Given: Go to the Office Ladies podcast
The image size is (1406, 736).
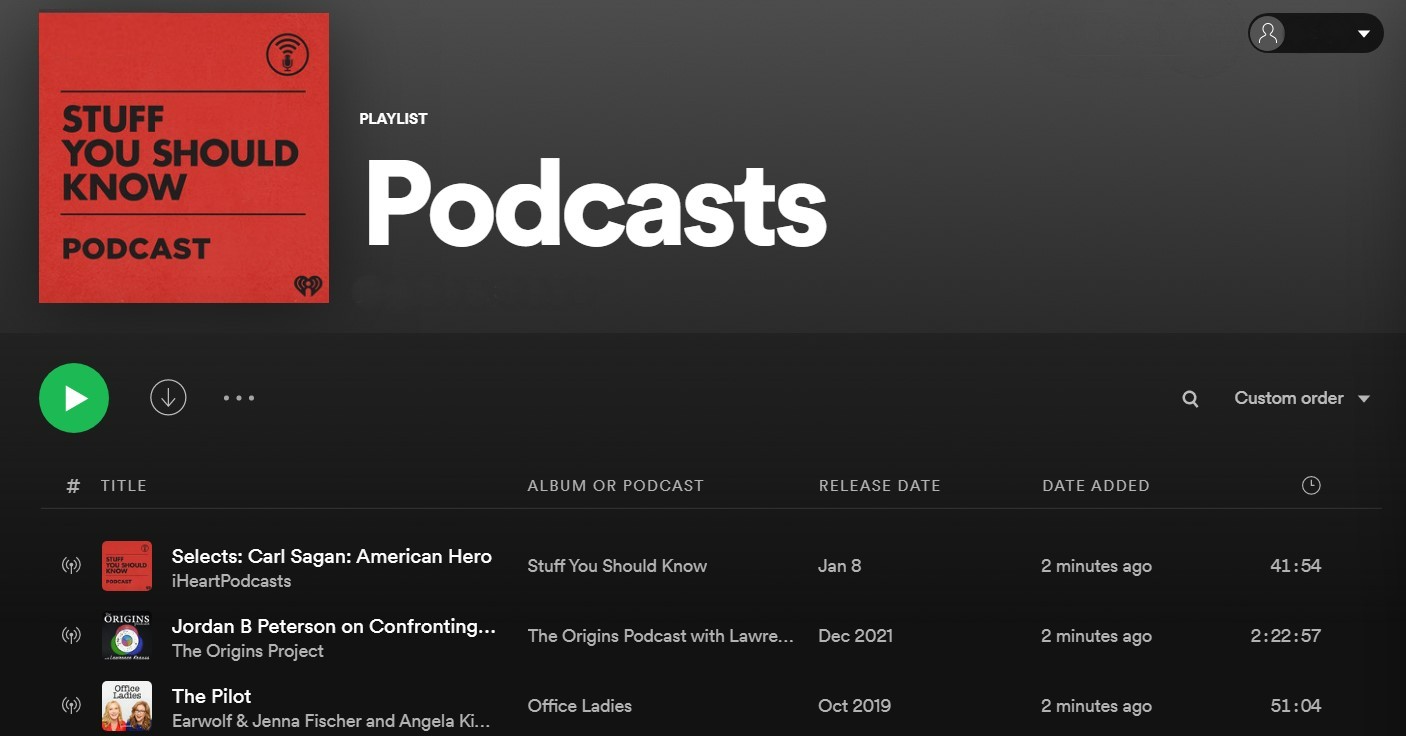Looking at the screenshot, I should point(580,706).
